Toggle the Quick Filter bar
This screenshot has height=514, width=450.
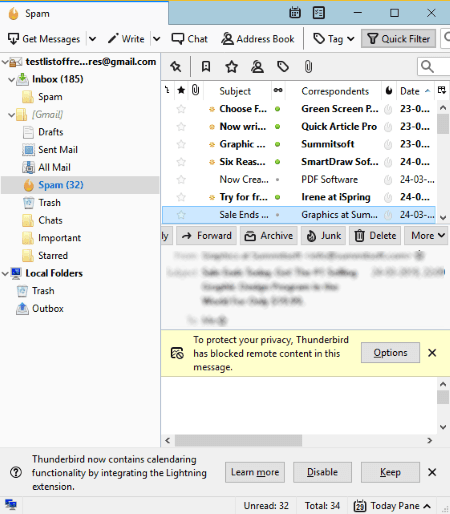tap(398, 39)
